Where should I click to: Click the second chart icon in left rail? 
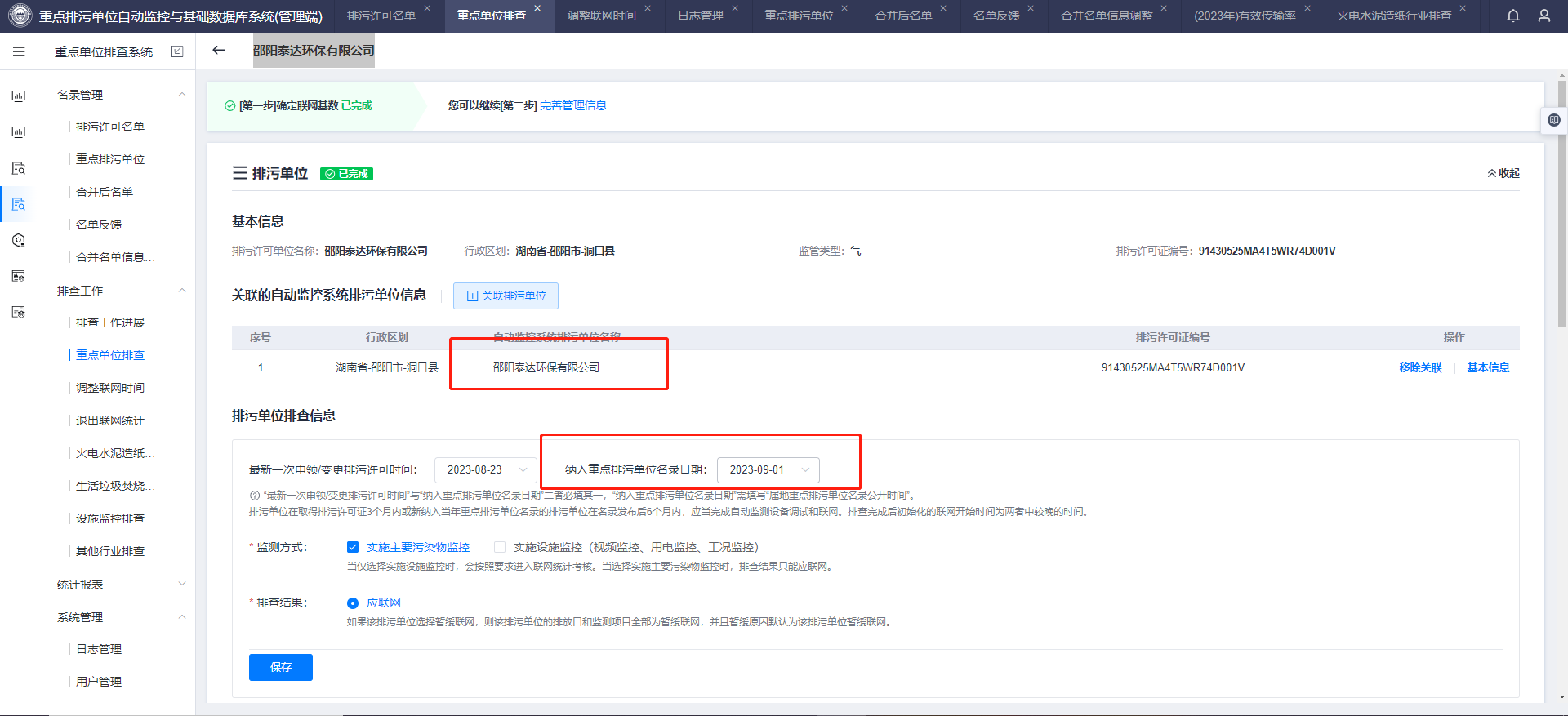point(19,132)
